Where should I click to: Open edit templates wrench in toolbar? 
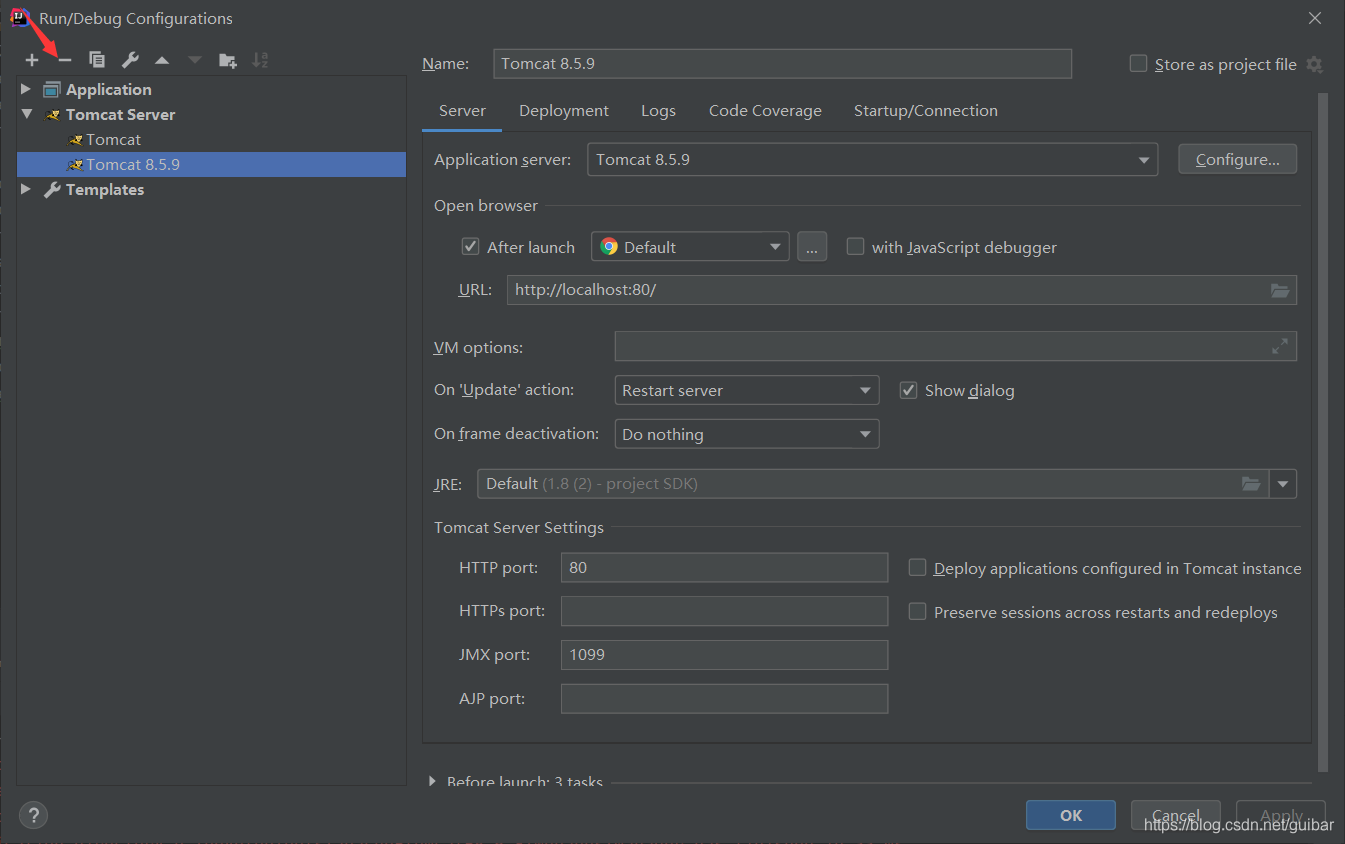pyautogui.click(x=130, y=61)
